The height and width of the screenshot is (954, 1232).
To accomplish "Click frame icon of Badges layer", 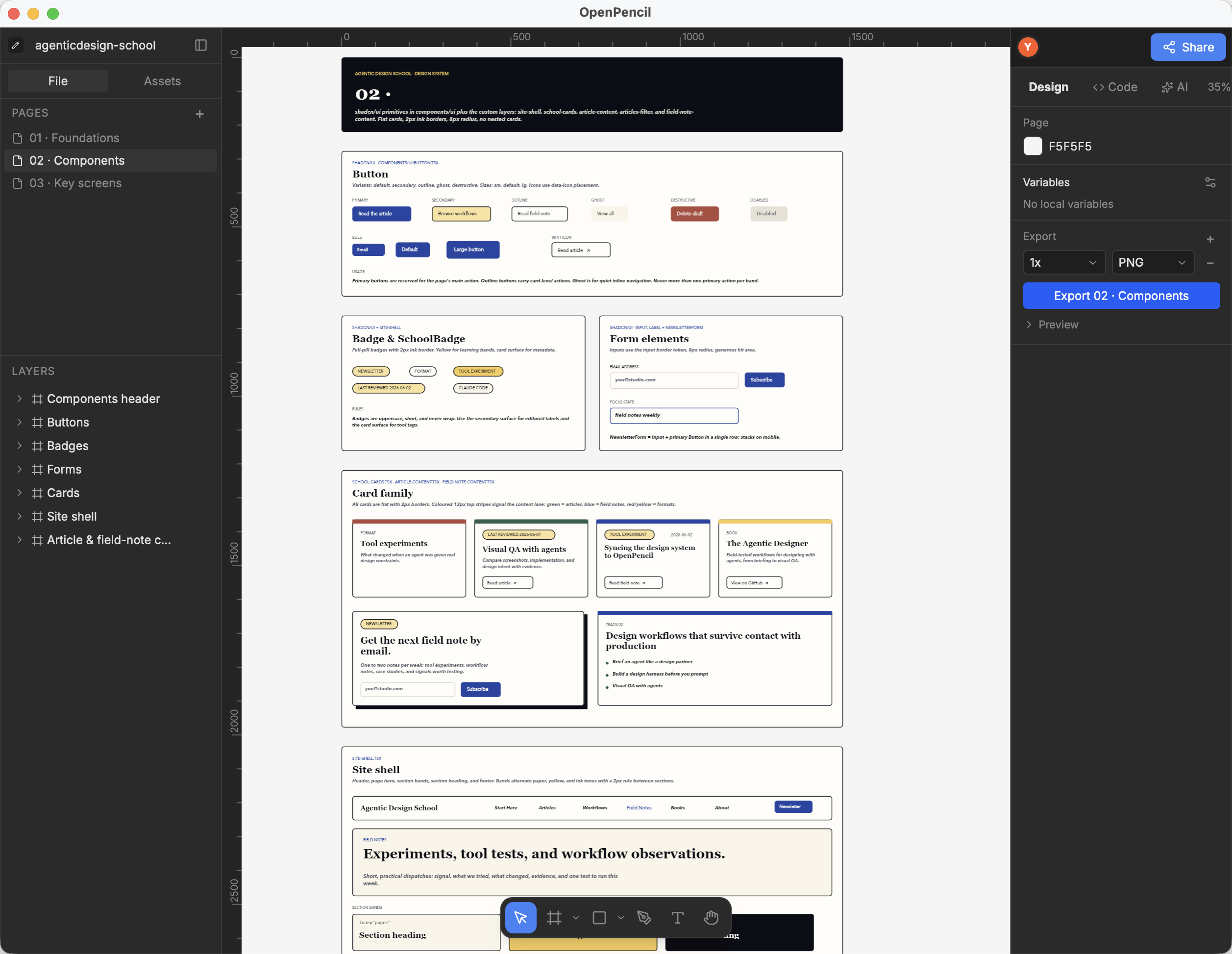I will pyautogui.click(x=37, y=446).
